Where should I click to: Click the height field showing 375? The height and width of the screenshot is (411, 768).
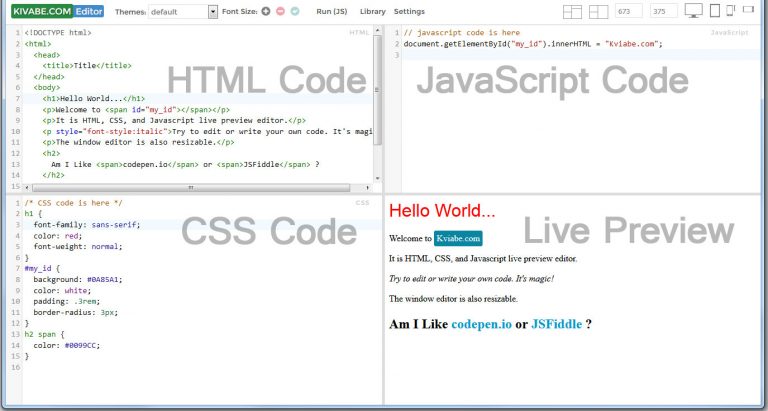point(664,11)
